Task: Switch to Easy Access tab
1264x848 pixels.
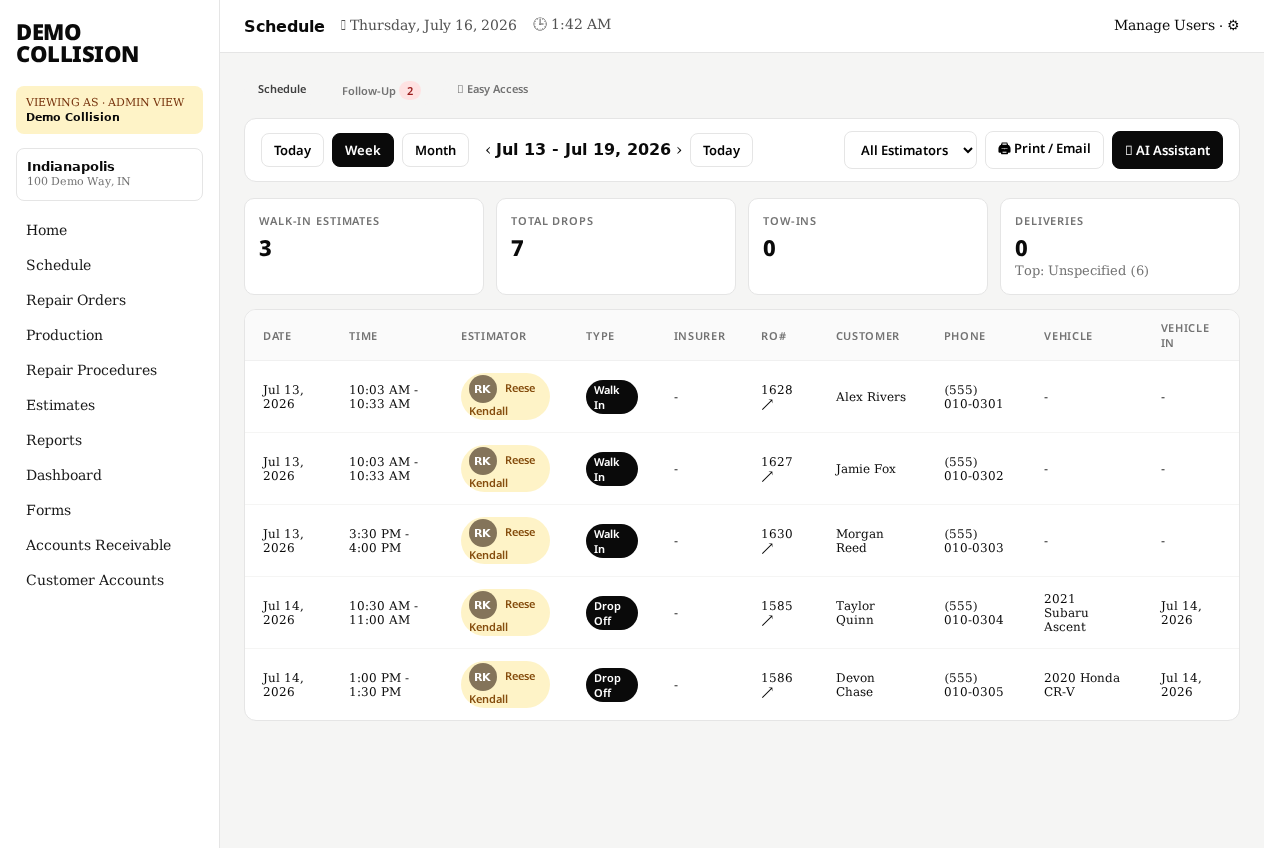Action: point(493,89)
